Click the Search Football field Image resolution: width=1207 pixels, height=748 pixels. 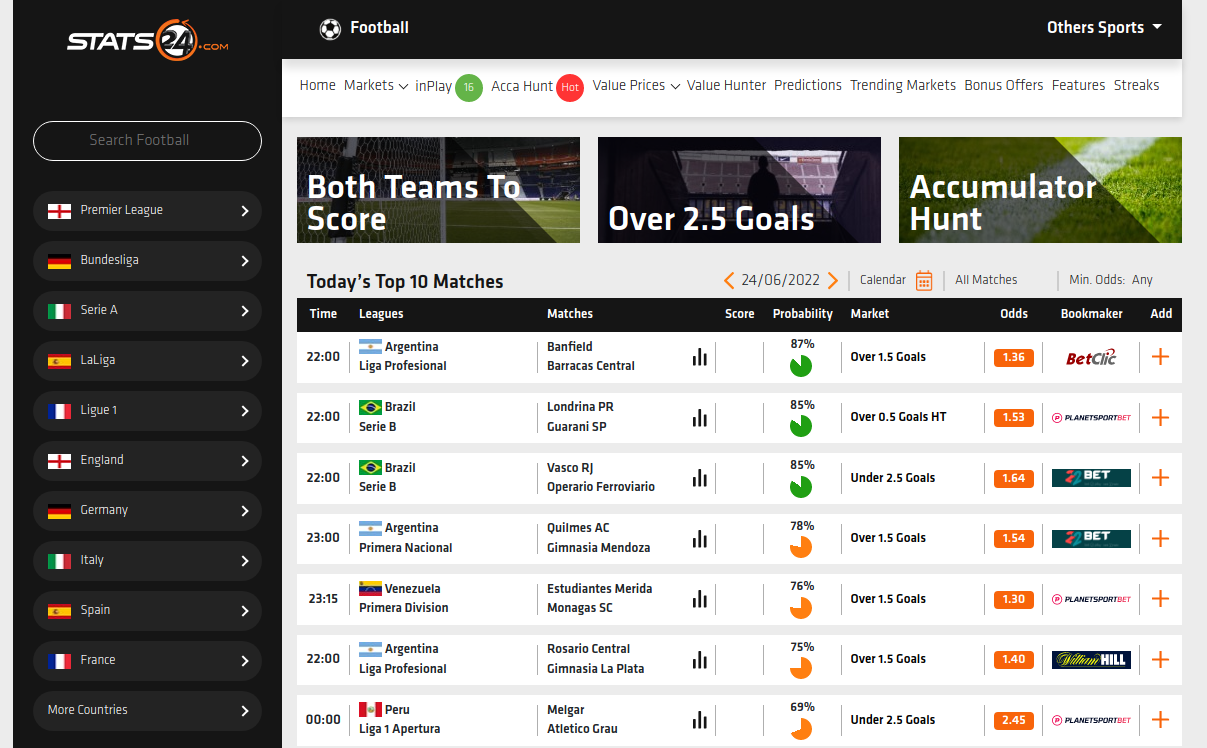click(x=147, y=141)
